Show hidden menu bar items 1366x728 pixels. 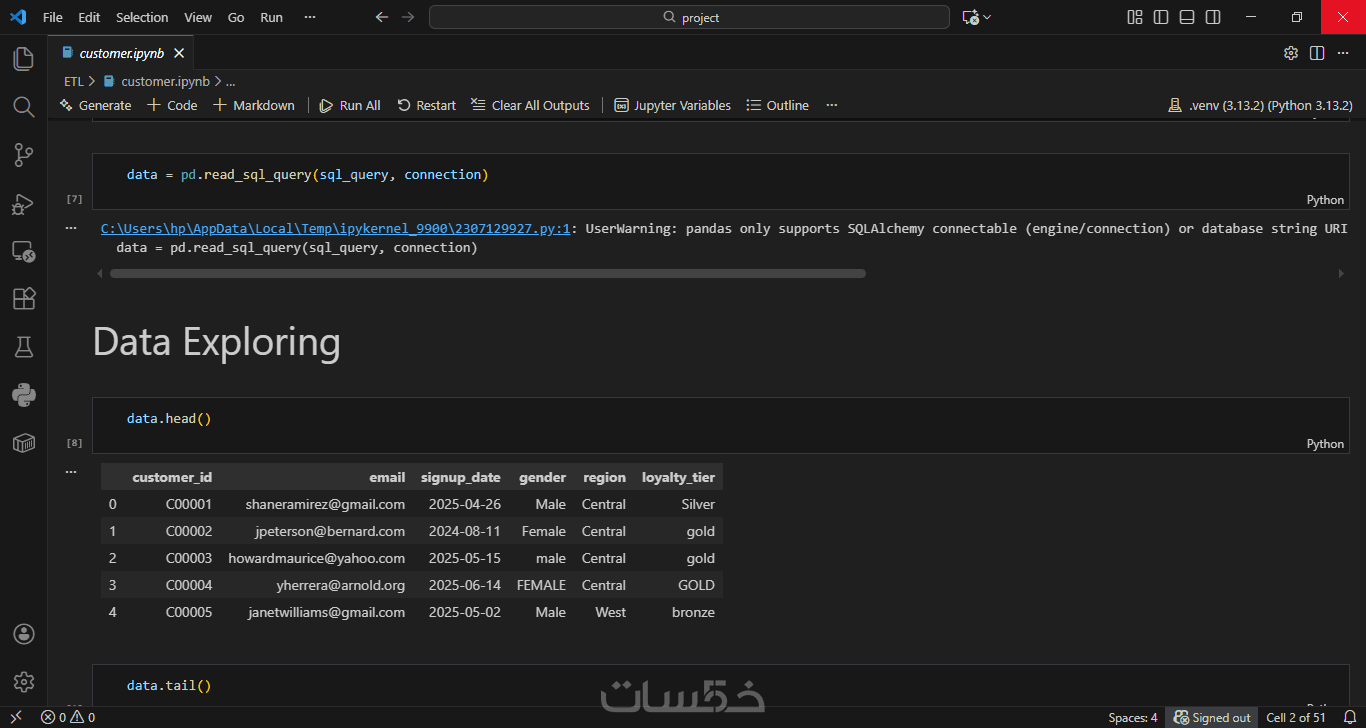pos(309,17)
